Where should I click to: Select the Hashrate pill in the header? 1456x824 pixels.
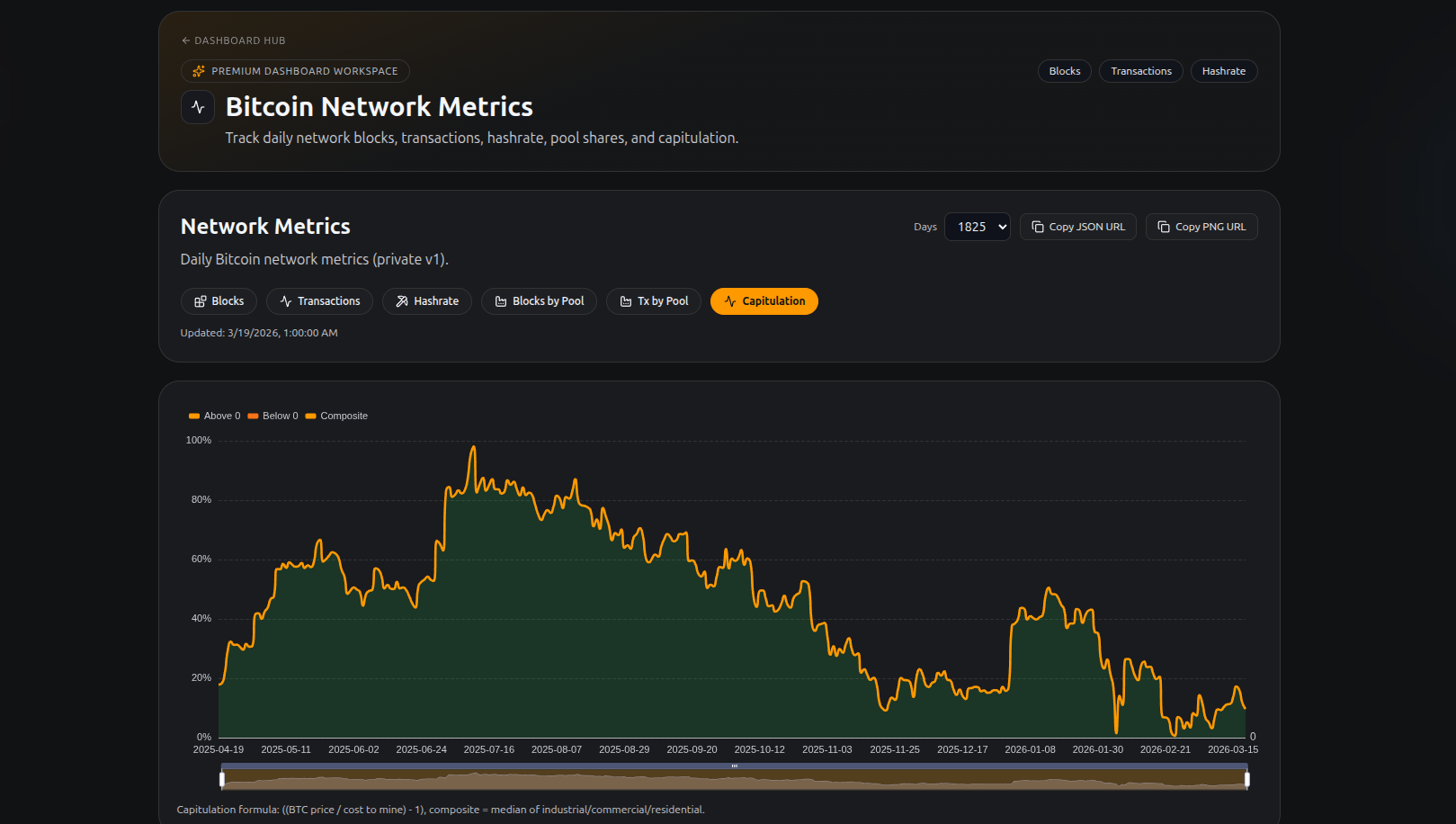[1223, 70]
